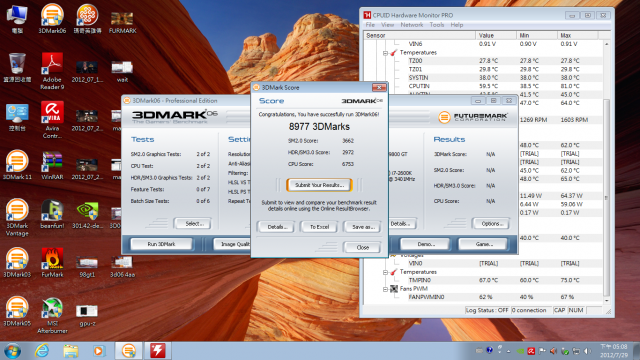Click the Game button in 3DMark06
Screen dimensions: 640x360
pyautogui.click(x=483, y=244)
